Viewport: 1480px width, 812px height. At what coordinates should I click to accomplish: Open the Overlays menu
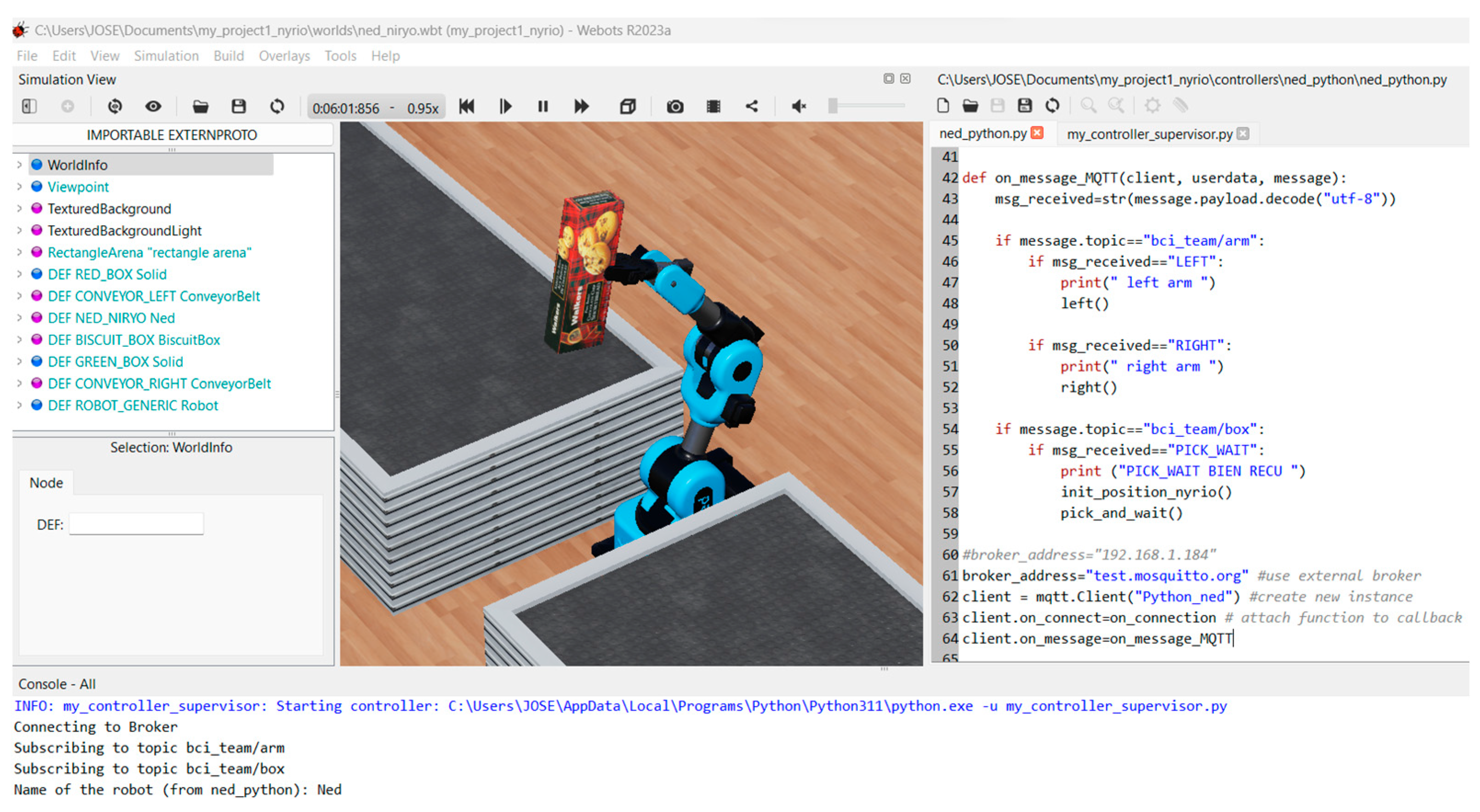[x=284, y=56]
